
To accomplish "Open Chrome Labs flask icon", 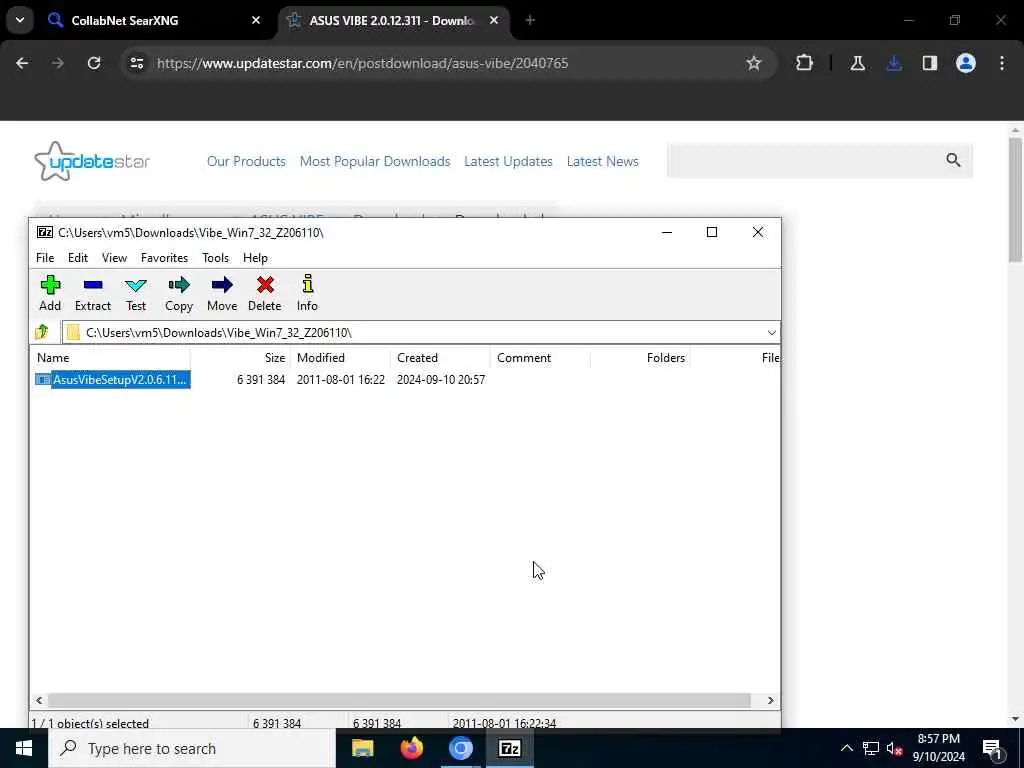I will click(x=858, y=63).
